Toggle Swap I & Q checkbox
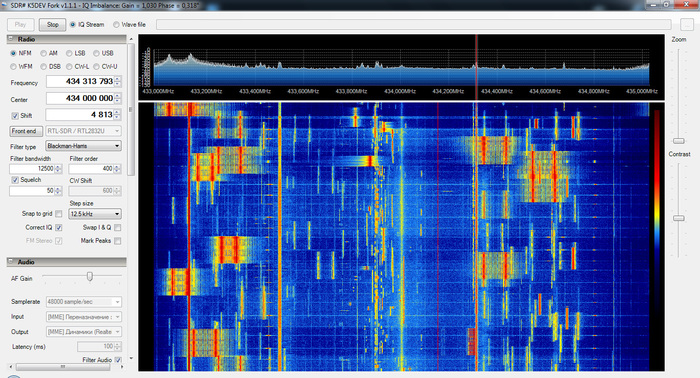 117,228
